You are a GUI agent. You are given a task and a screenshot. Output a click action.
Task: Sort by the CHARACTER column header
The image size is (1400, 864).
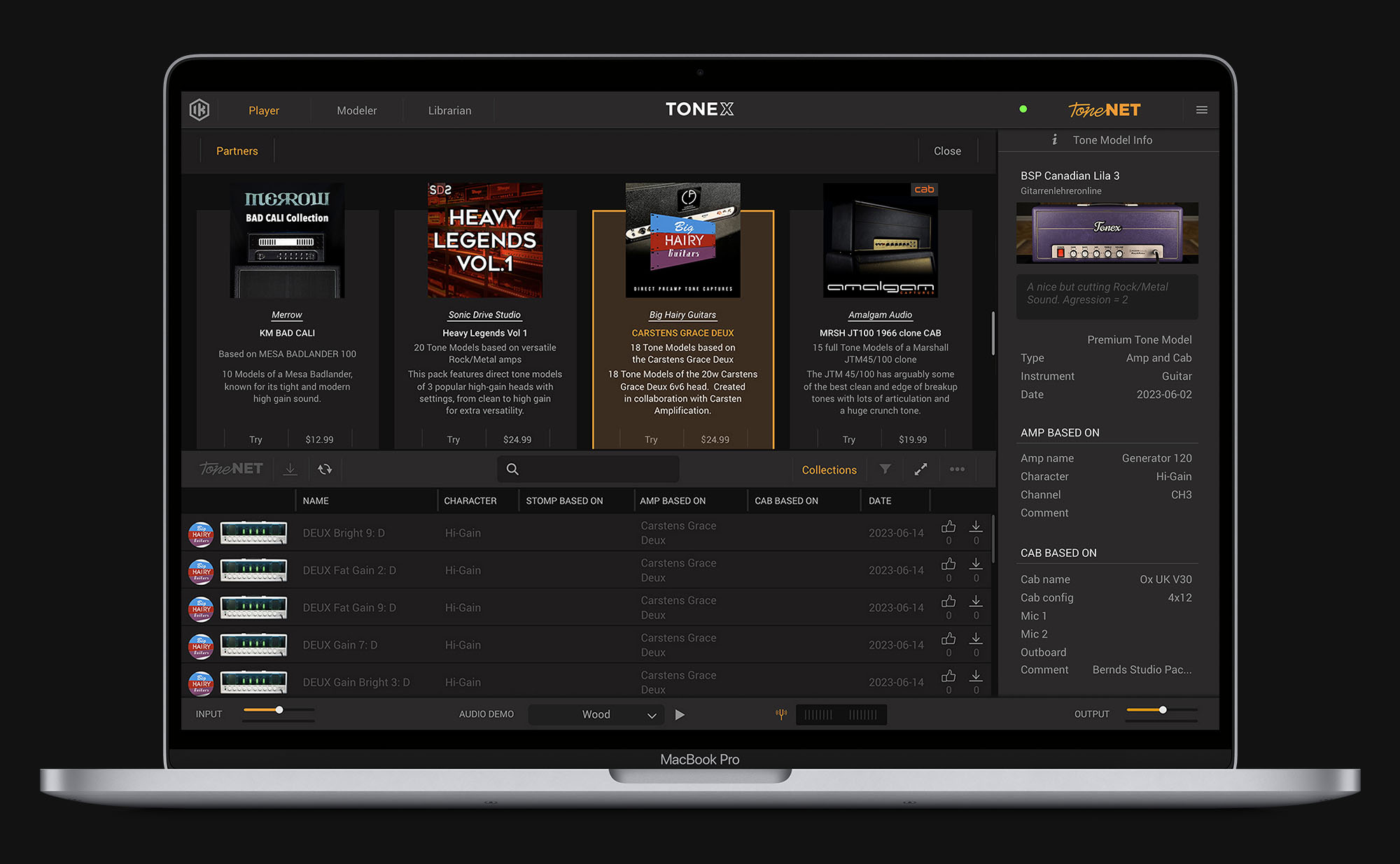(x=470, y=500)
